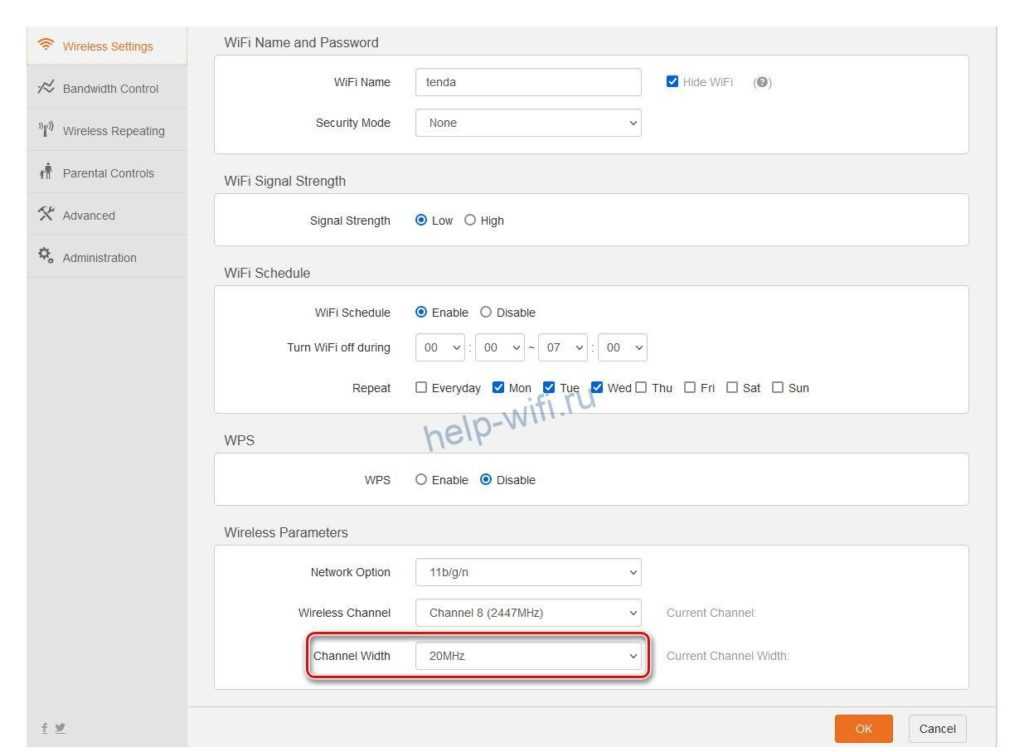This screenshot has width=1024, height=752.
Task: Click the WiFi Name text field
Action: [x=528, y=82]
